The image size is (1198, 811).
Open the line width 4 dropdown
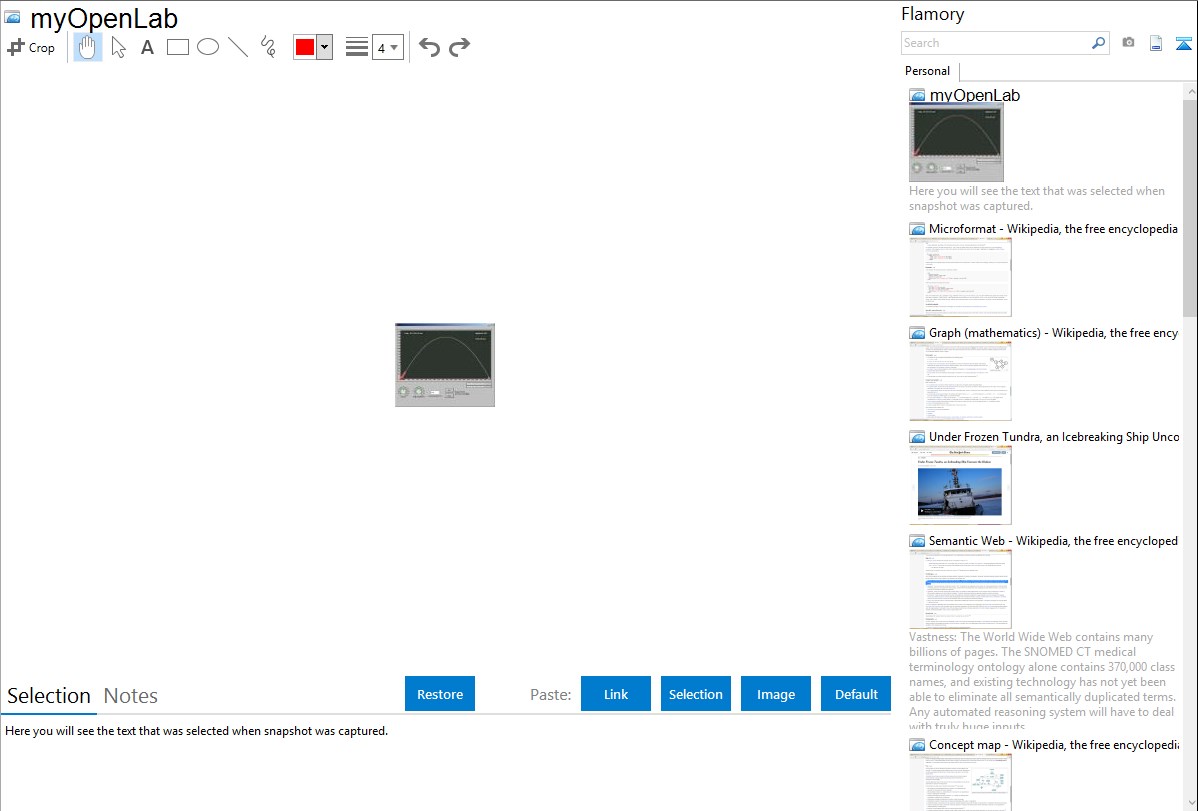point(387,47)
